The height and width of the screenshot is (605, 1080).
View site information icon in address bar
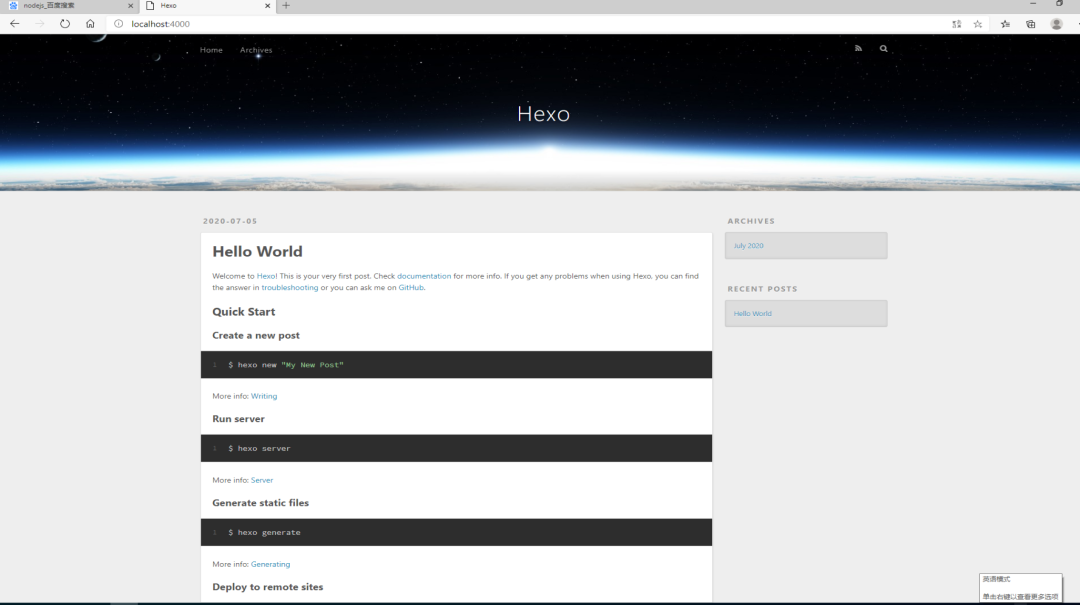[118, 23]
